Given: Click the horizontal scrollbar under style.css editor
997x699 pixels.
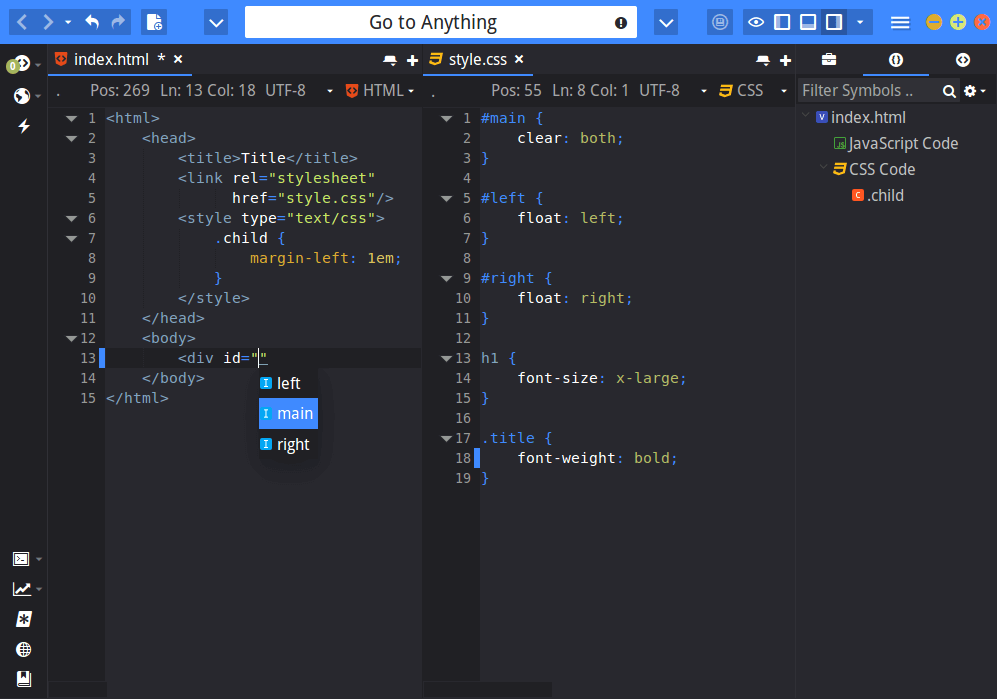Looking at the screenshot, I should point(488,689).
